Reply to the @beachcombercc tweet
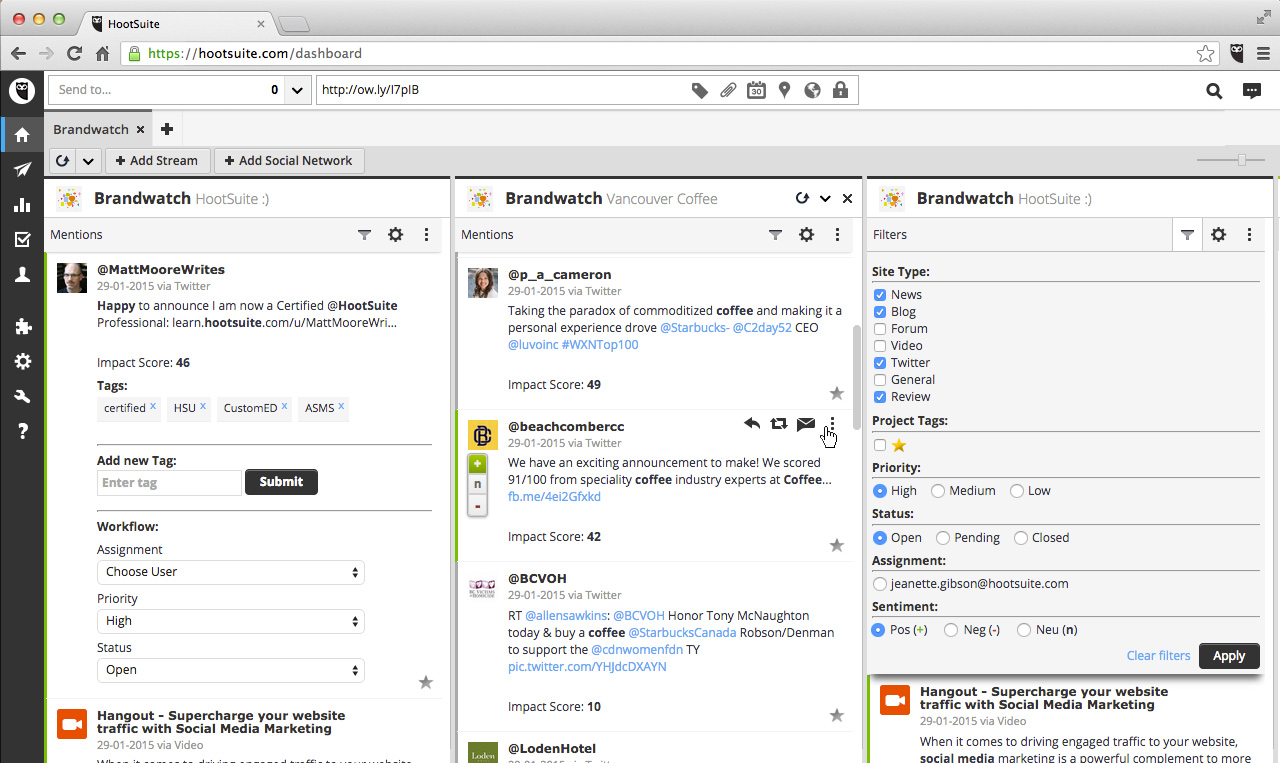 pos(752,424)
